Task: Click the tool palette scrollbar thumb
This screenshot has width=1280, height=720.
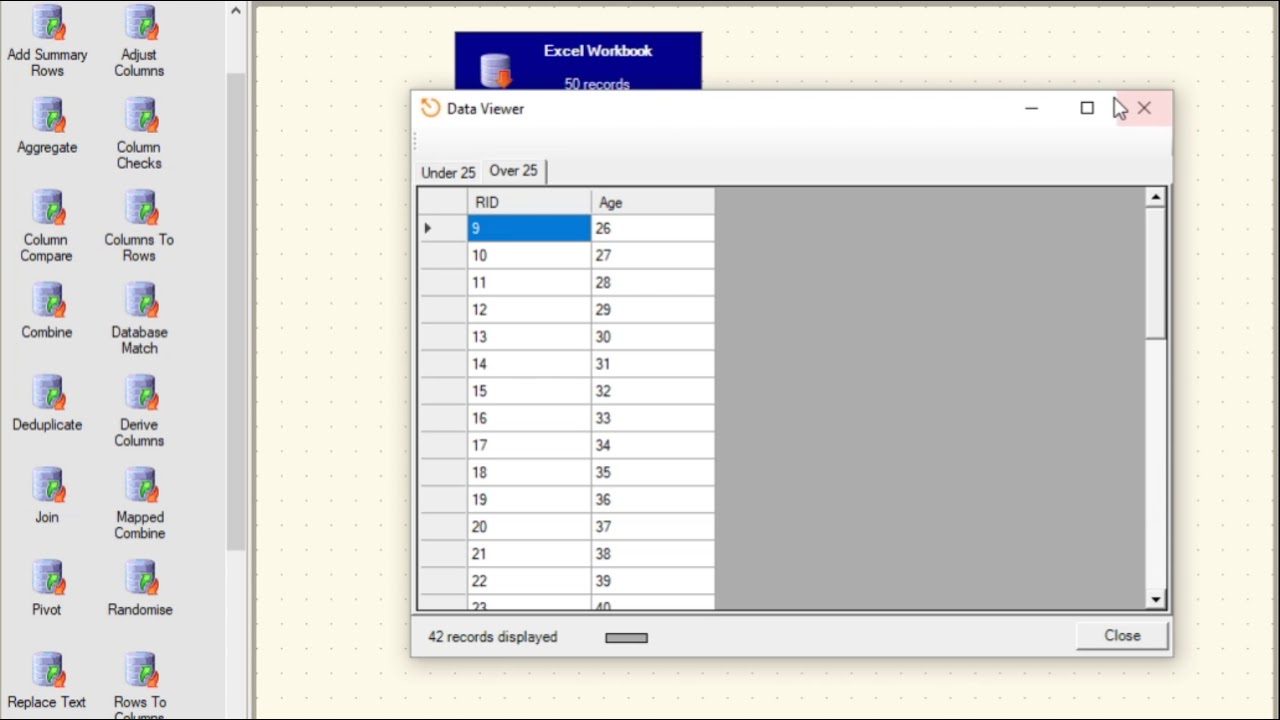Action: (236, 311)
